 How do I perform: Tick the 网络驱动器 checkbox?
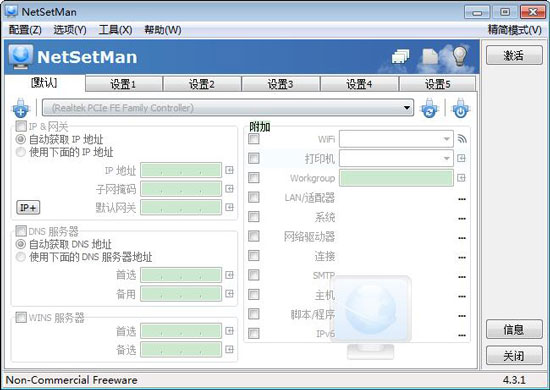coord(254,236)
